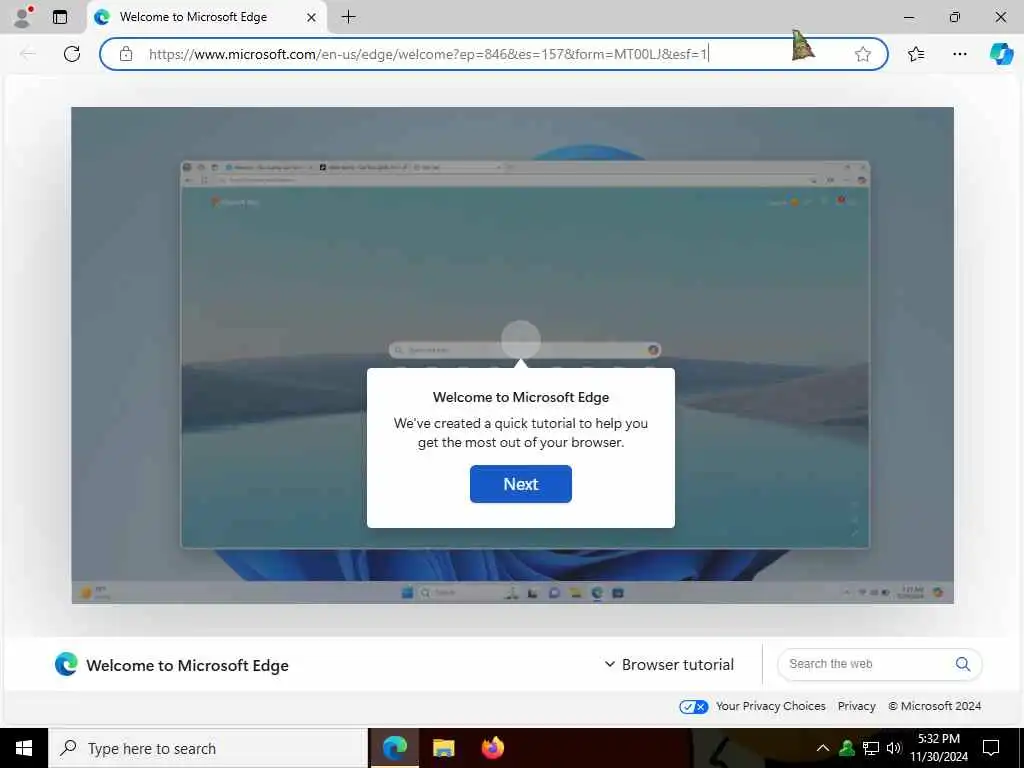Click the © Microsoft 2024 text

935,706
